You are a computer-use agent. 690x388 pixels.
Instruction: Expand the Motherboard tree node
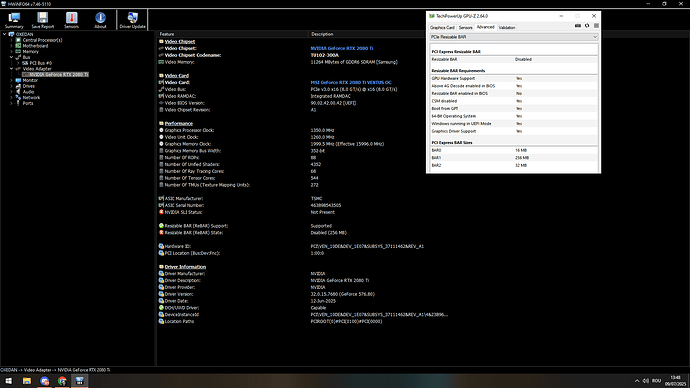point(11,46)
